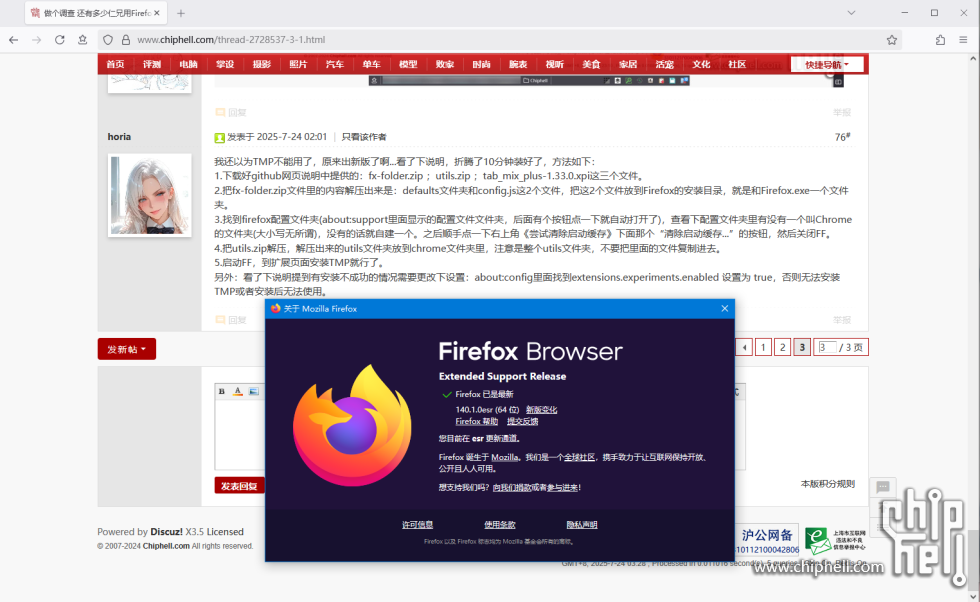Click the 发表回复 button

point(239,486)
